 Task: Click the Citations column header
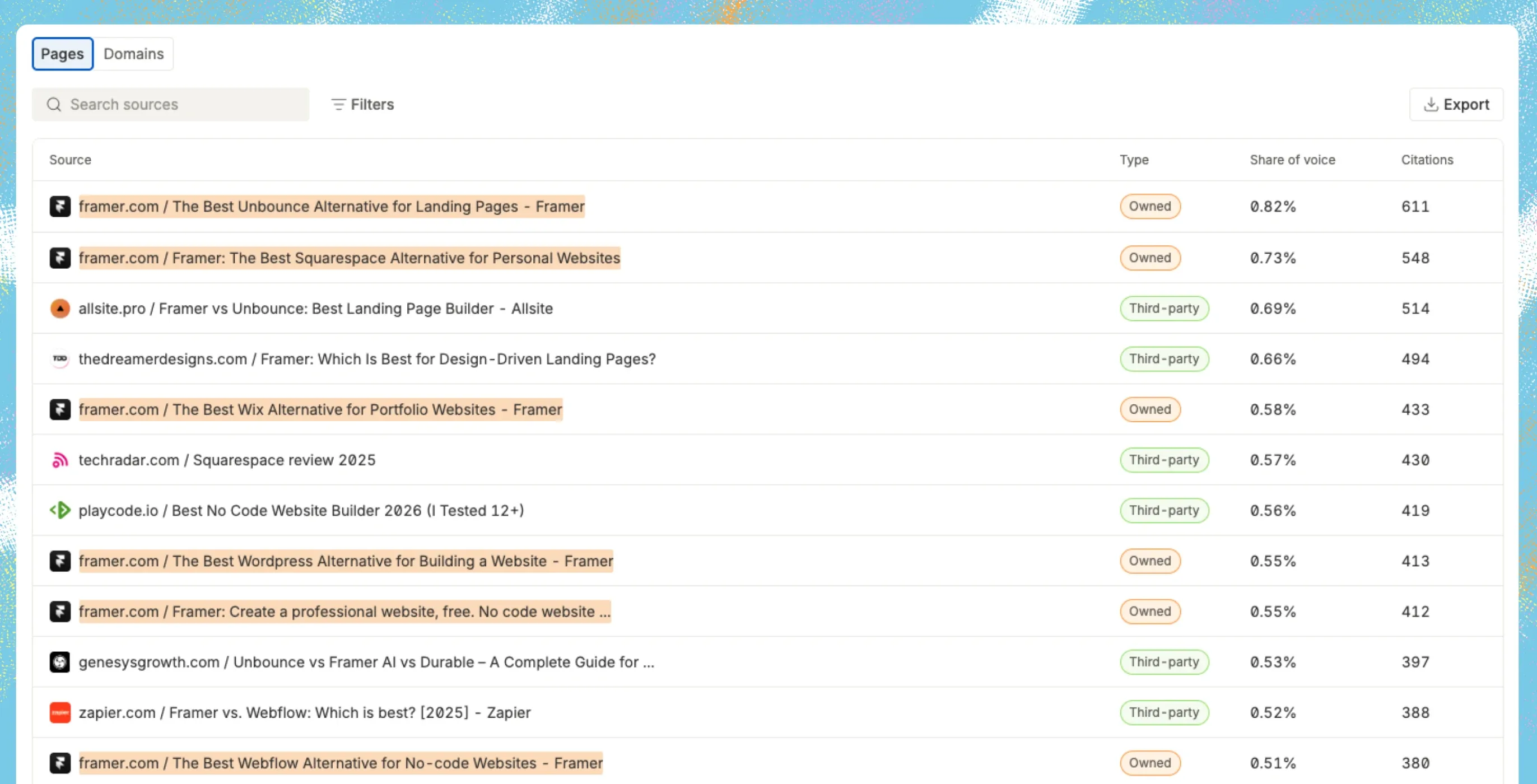pyautogui.click(x=1427, y=160)
